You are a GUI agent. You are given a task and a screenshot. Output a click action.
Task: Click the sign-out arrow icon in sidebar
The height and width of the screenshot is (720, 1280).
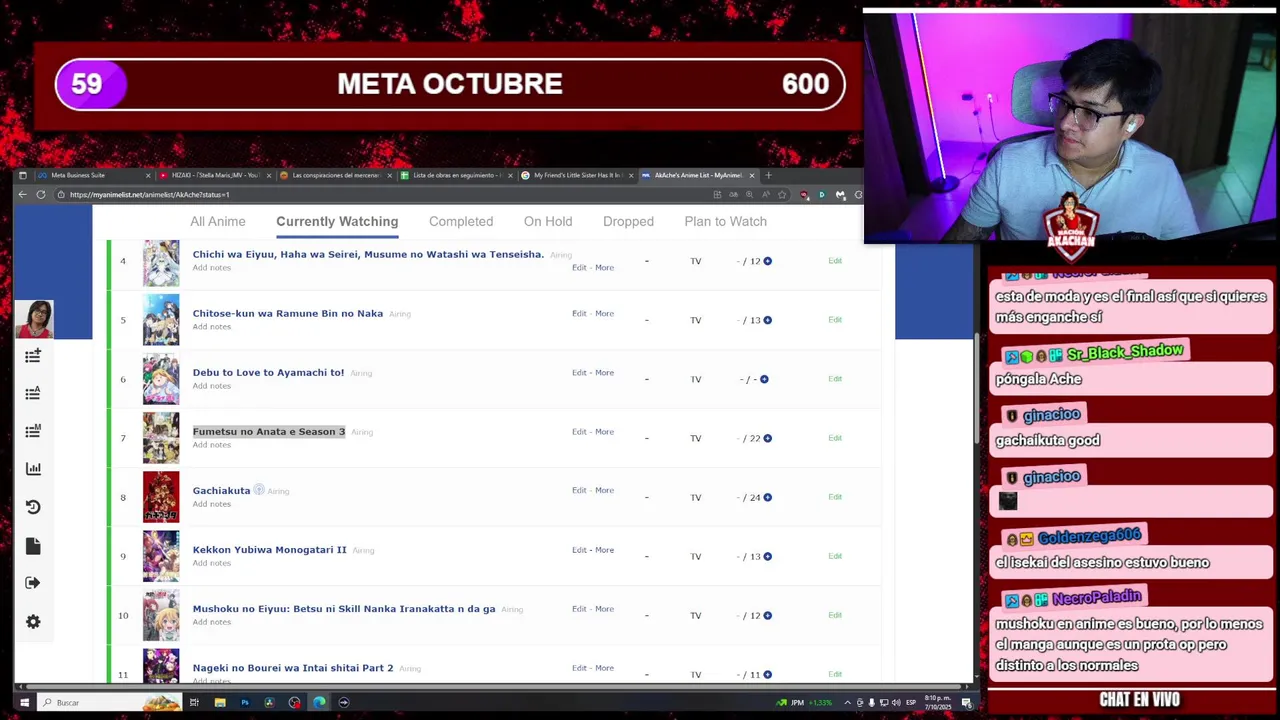pyautogui.click(x=33, y=583)
